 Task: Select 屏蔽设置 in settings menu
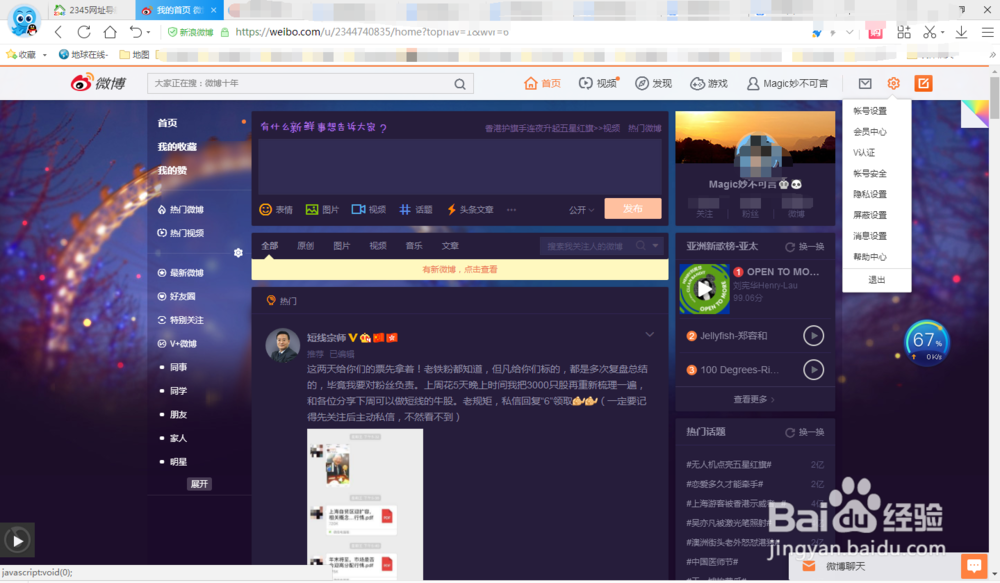click(x=870, y=215)
